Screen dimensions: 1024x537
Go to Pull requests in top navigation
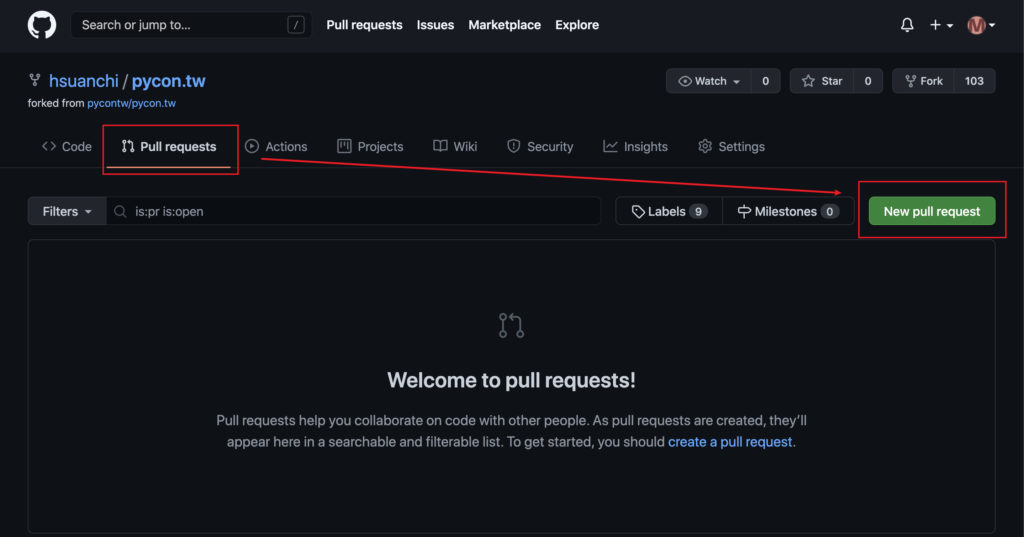(364, 25)
